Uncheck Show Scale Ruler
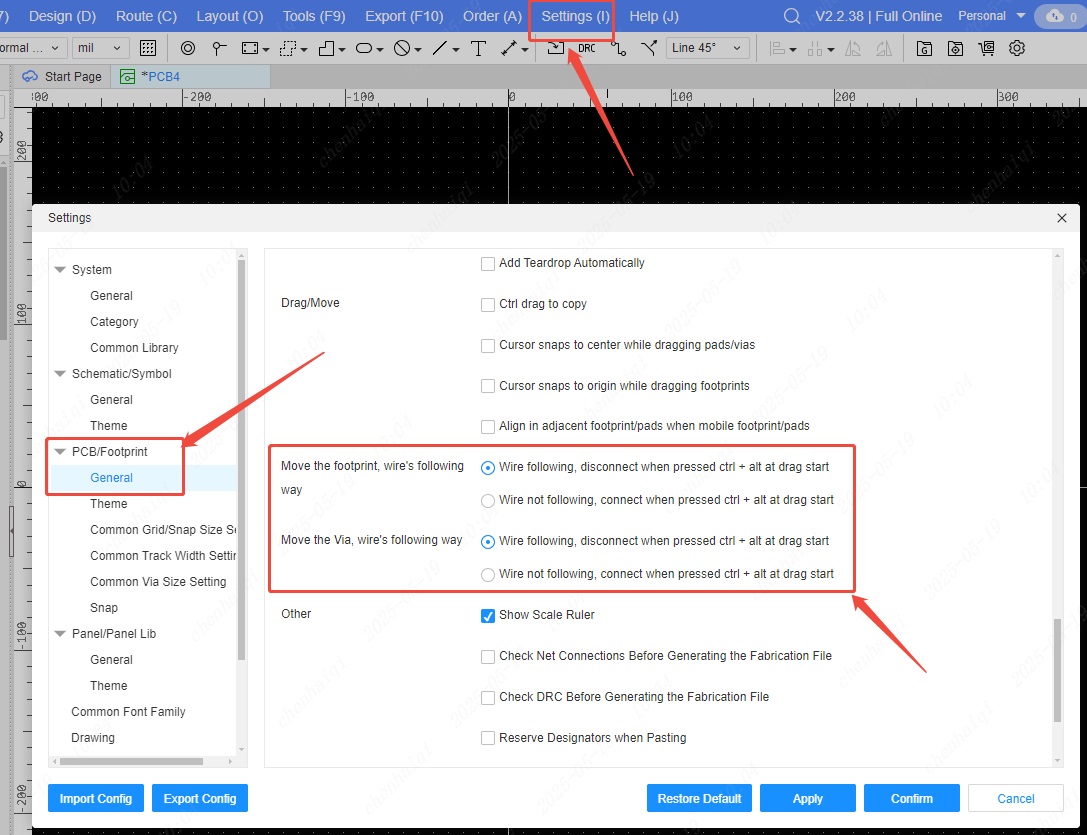The image size is (1087, 835). click(488, 615)
